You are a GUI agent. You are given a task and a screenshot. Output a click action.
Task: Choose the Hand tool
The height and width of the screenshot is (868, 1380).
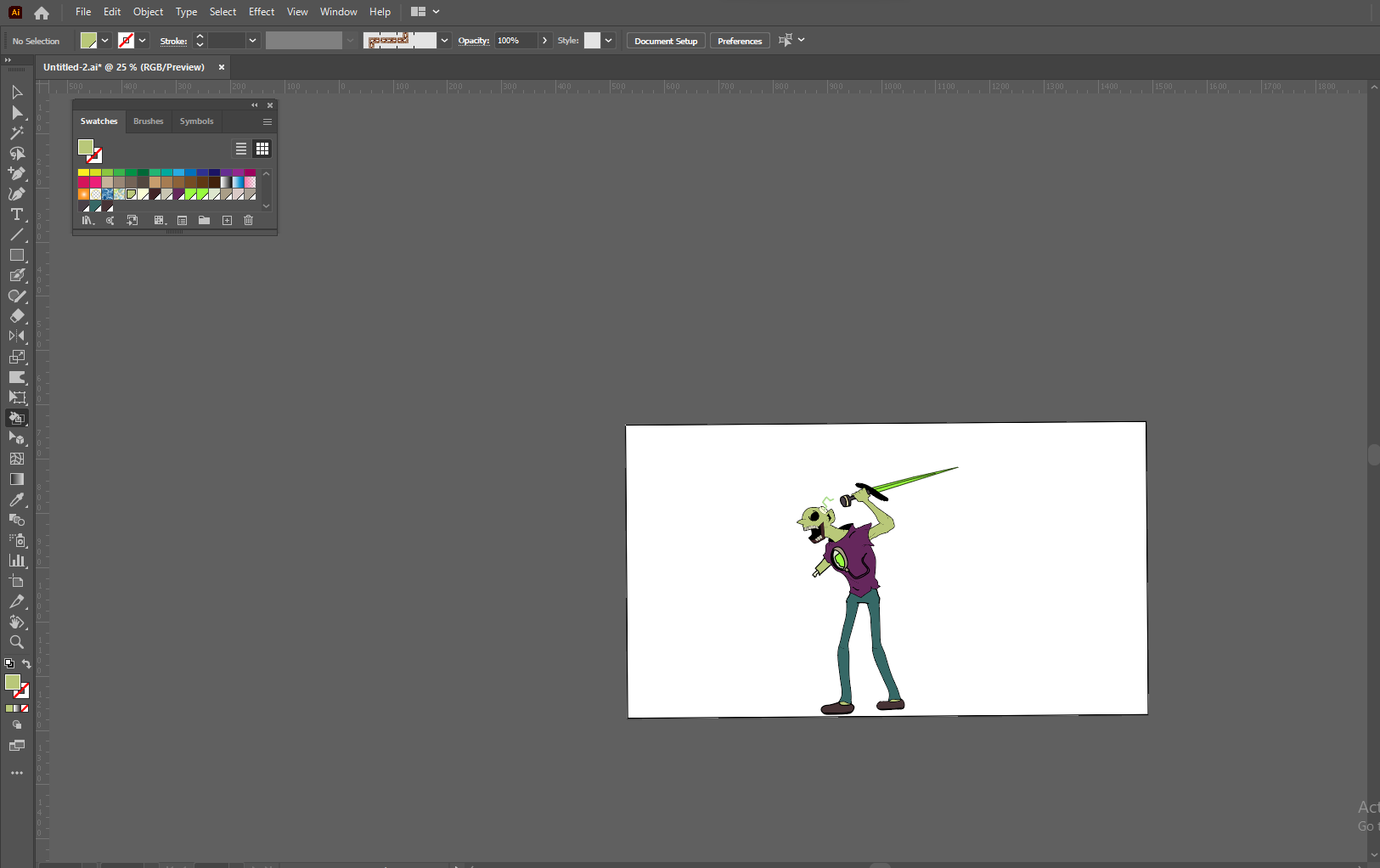click(16, 622)
